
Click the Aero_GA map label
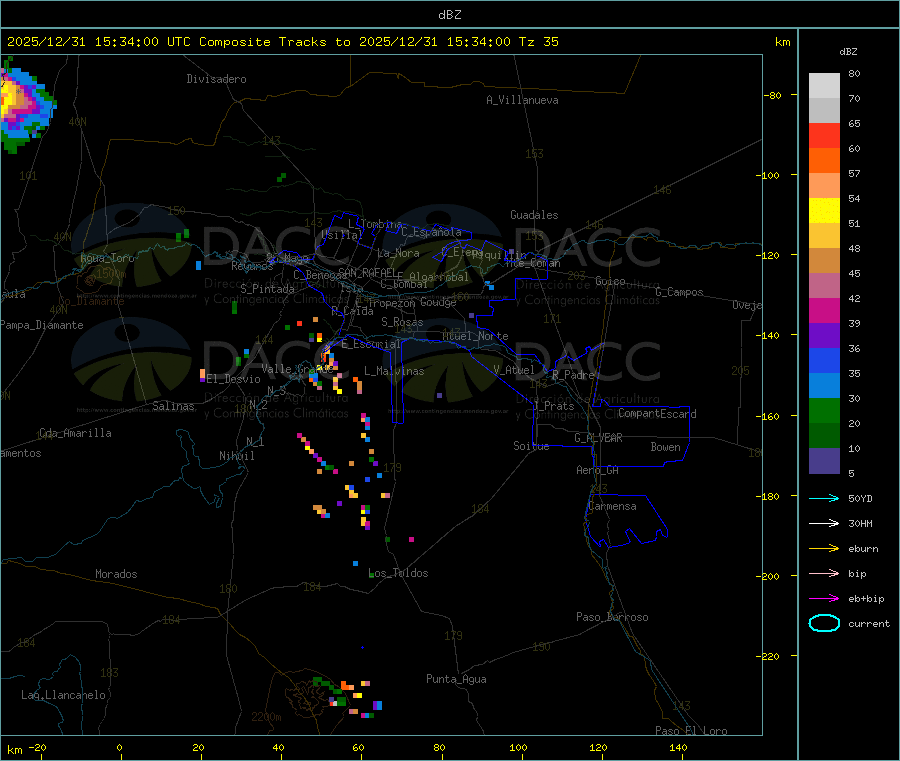[598, 470]
